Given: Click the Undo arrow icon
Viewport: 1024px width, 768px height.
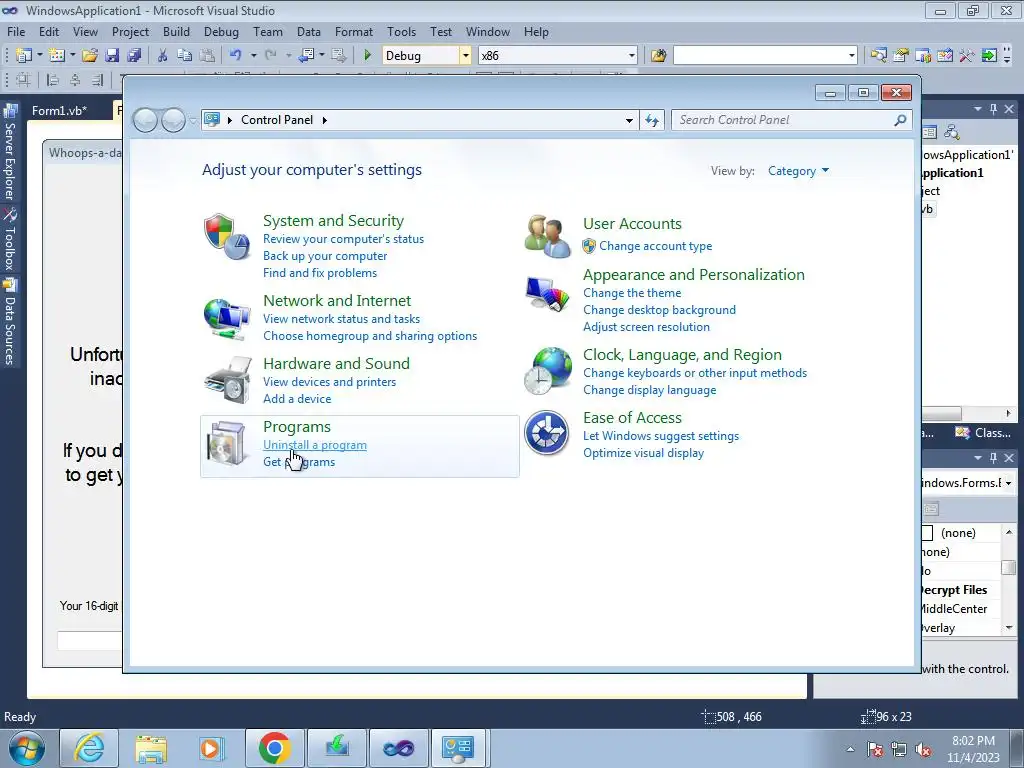Looking at the screenshot, I should tap(236, 56).
